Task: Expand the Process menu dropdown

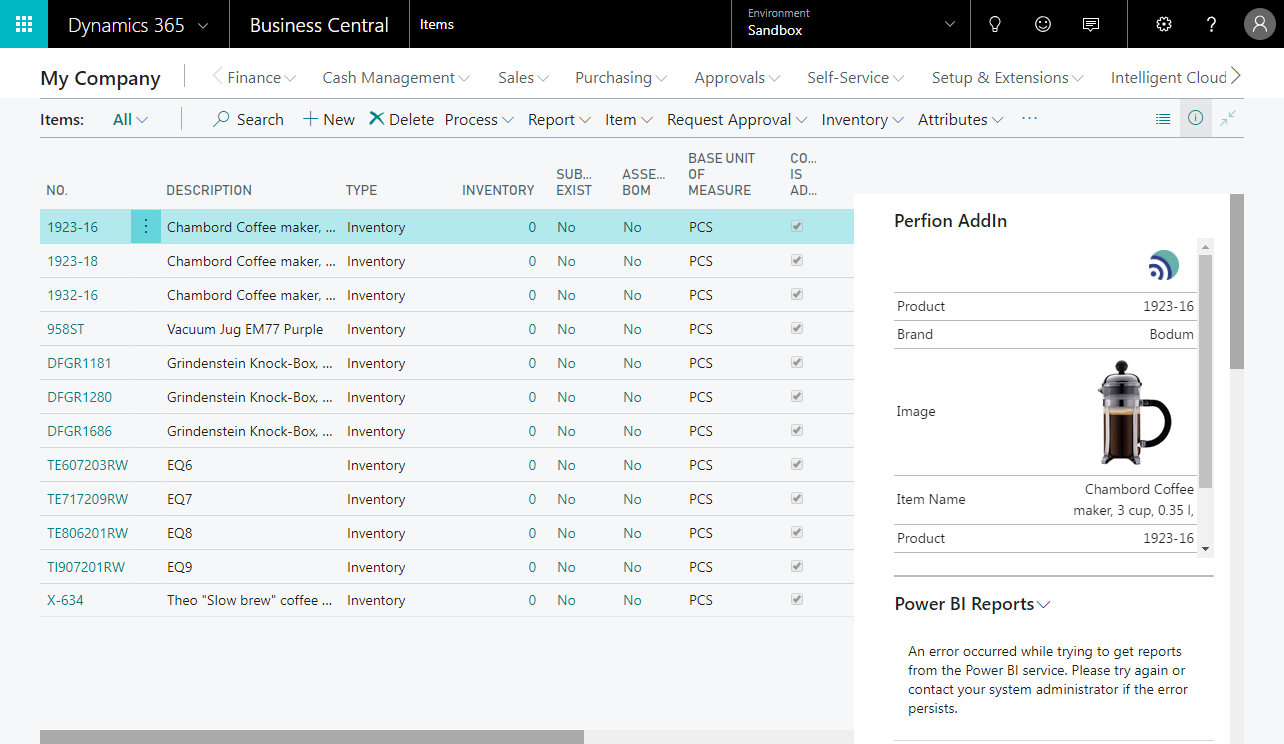Action: pyautogui.click(x=479, y=119)
